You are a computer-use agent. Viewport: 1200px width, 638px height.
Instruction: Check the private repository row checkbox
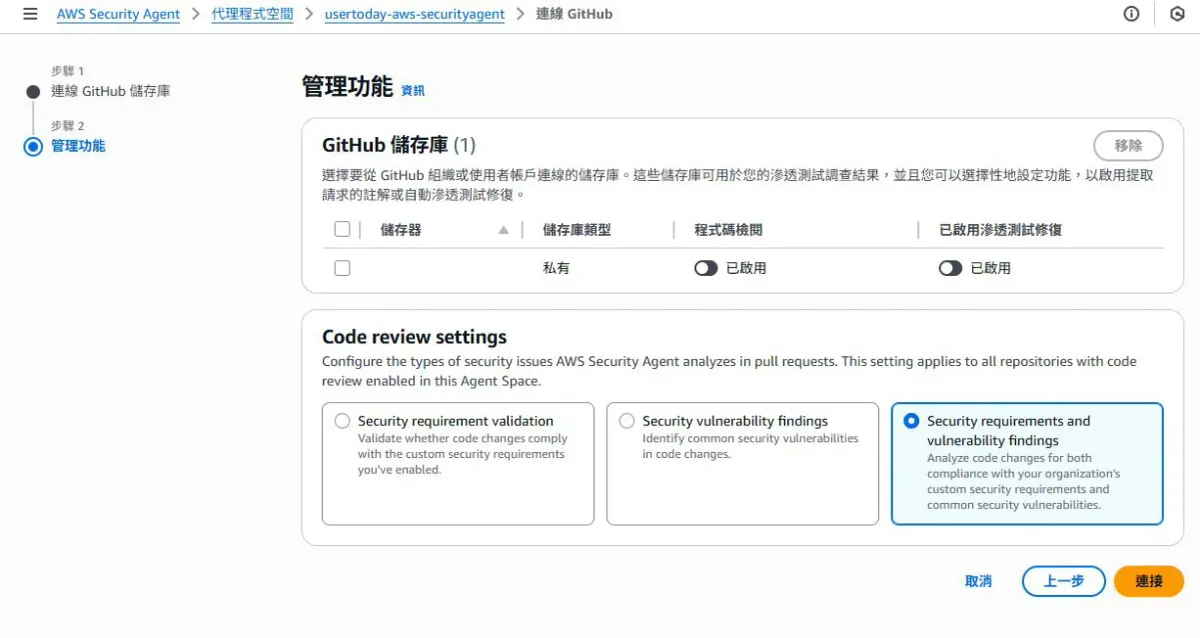coord(342,268)
